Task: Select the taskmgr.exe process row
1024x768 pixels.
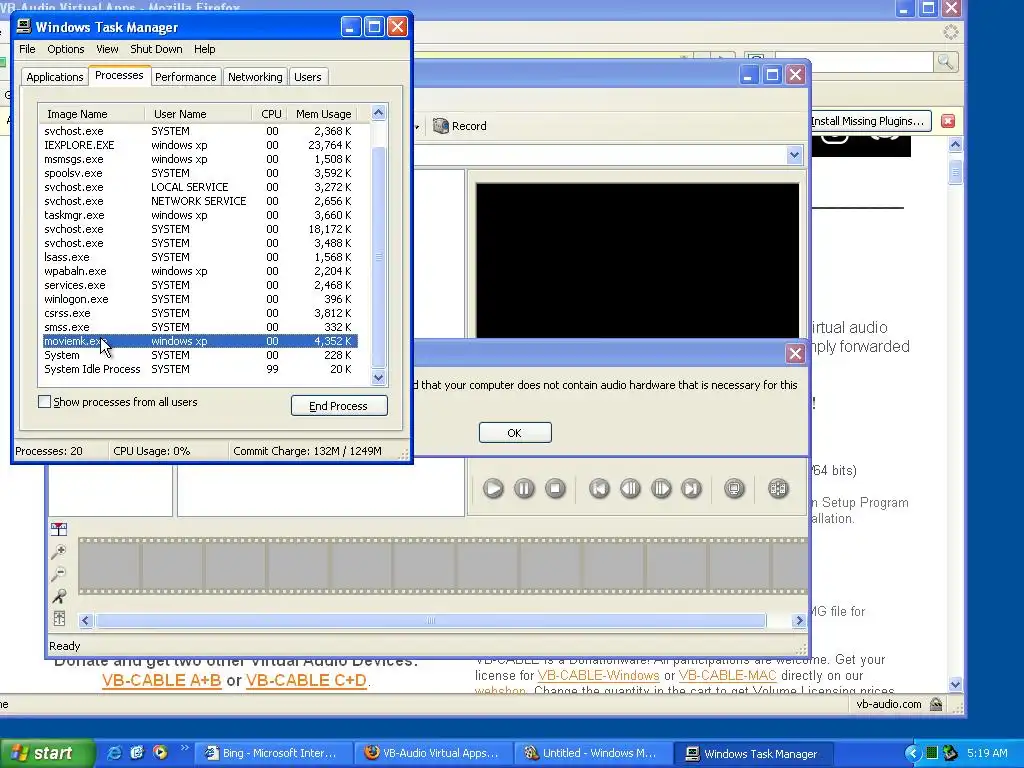Action: [200, 215]
